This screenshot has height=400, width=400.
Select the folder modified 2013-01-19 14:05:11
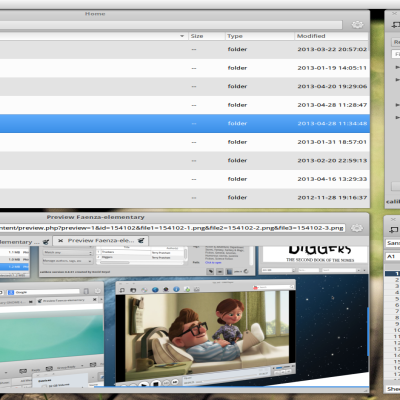(x=184, y=68)
